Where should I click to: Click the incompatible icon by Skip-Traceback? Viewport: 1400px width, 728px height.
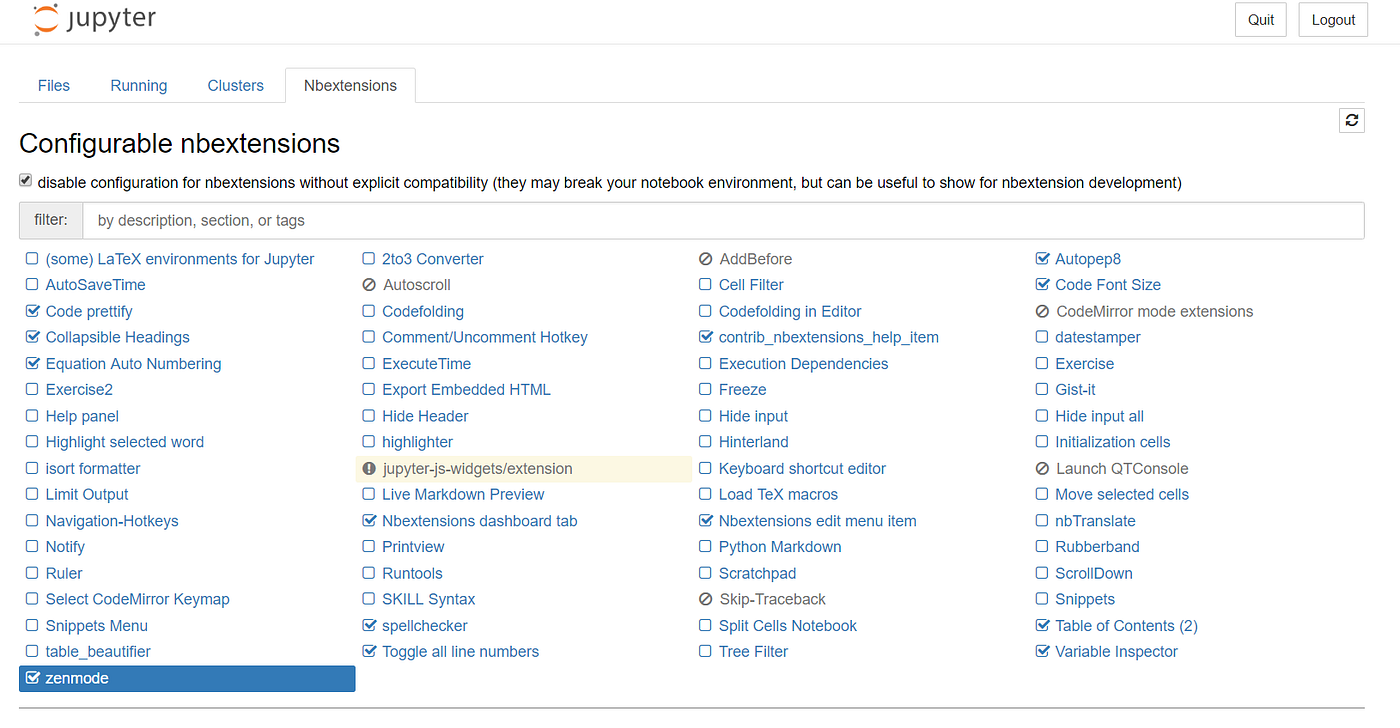(706, 599)
